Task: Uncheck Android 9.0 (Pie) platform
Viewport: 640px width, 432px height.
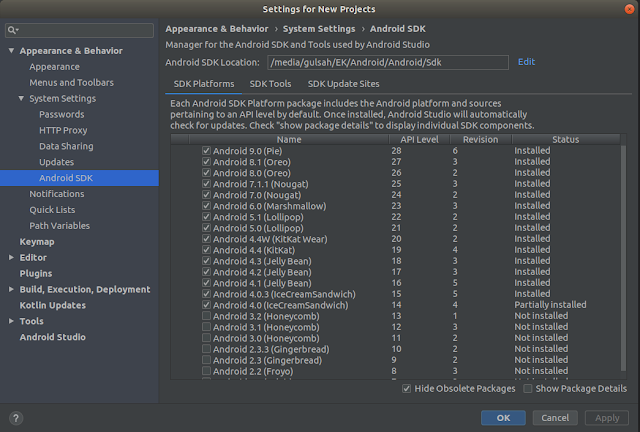Action: coord(206,151)
